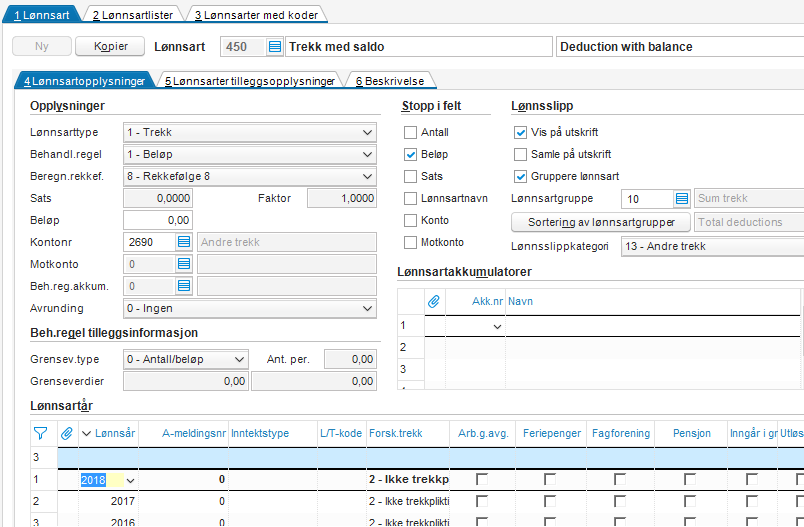Enable Samle på utskrift
This screenshot has height=527, width=804.
(x=520, y=154)
